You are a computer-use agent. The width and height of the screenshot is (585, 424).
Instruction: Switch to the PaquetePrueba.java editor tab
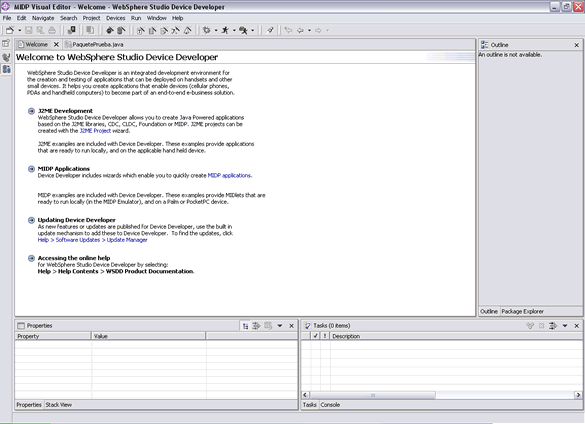coord(94,44)
